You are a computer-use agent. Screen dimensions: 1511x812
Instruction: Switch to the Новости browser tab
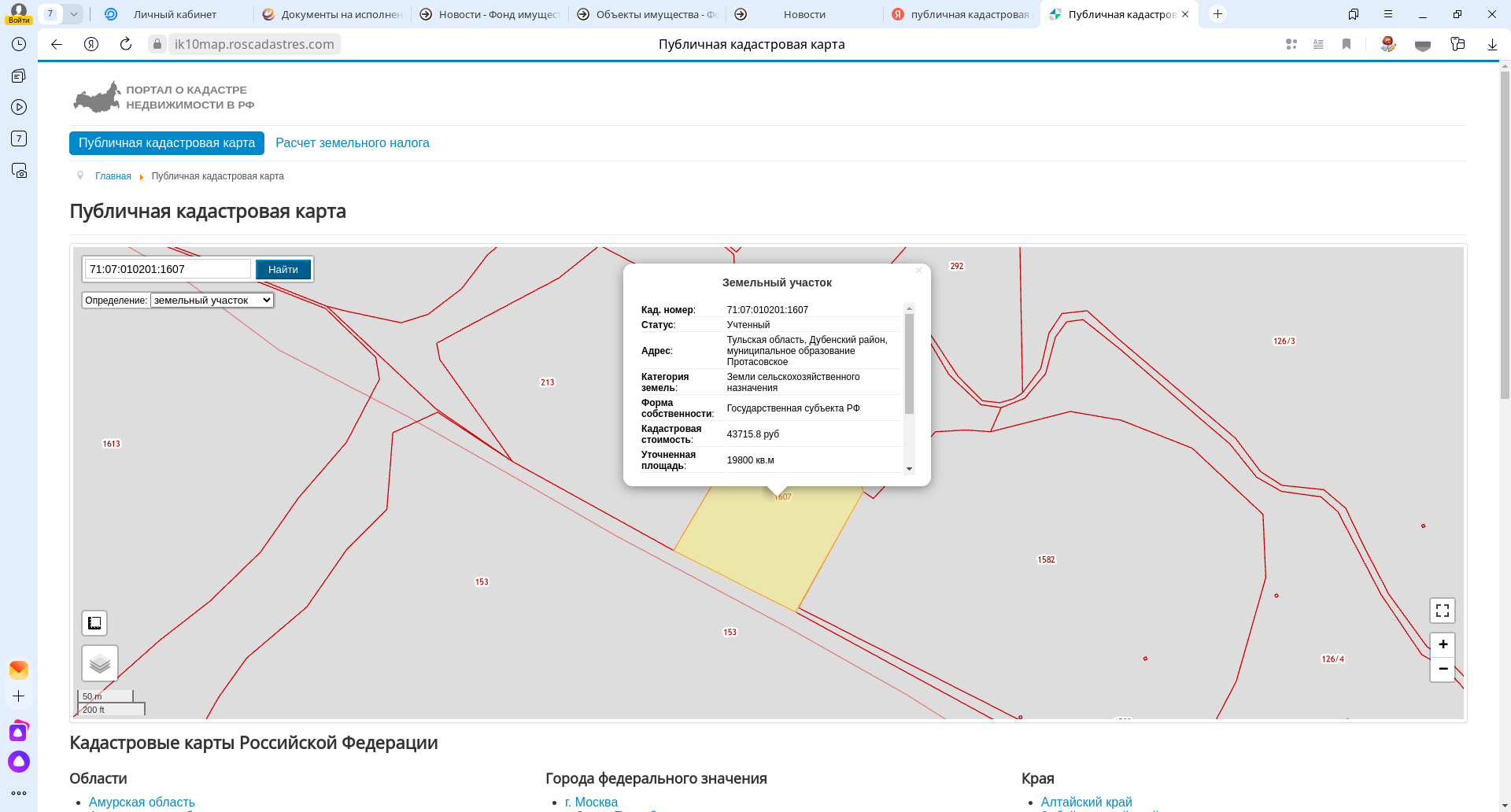(804, 14)
